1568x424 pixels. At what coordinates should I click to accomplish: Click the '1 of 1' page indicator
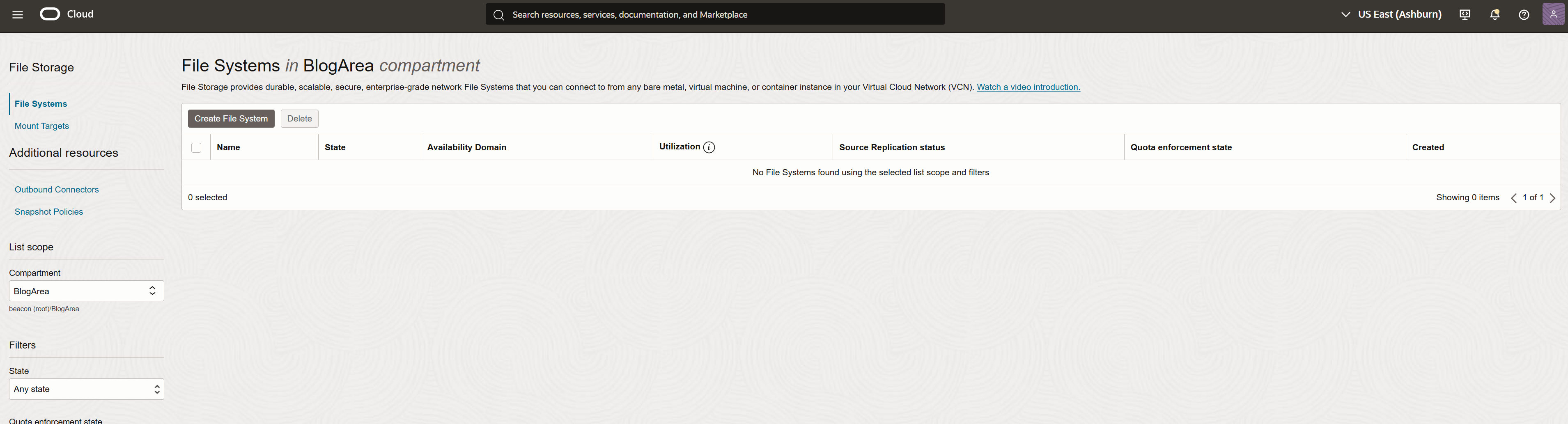[x=1533, y=198]
